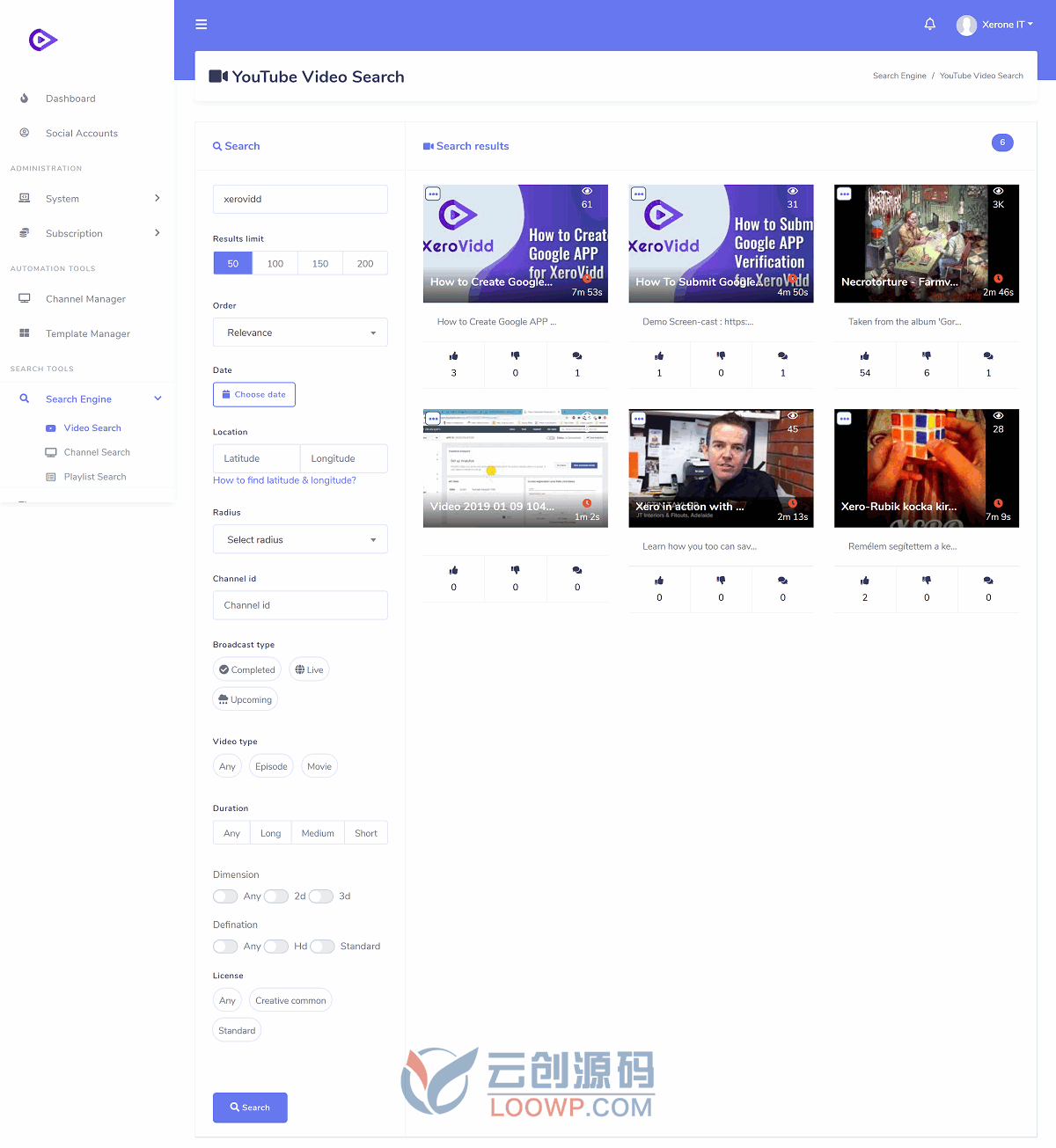
Task: Toggle the Dimension 3d switch
Action: pyautogui.click(x=321, y=896)
